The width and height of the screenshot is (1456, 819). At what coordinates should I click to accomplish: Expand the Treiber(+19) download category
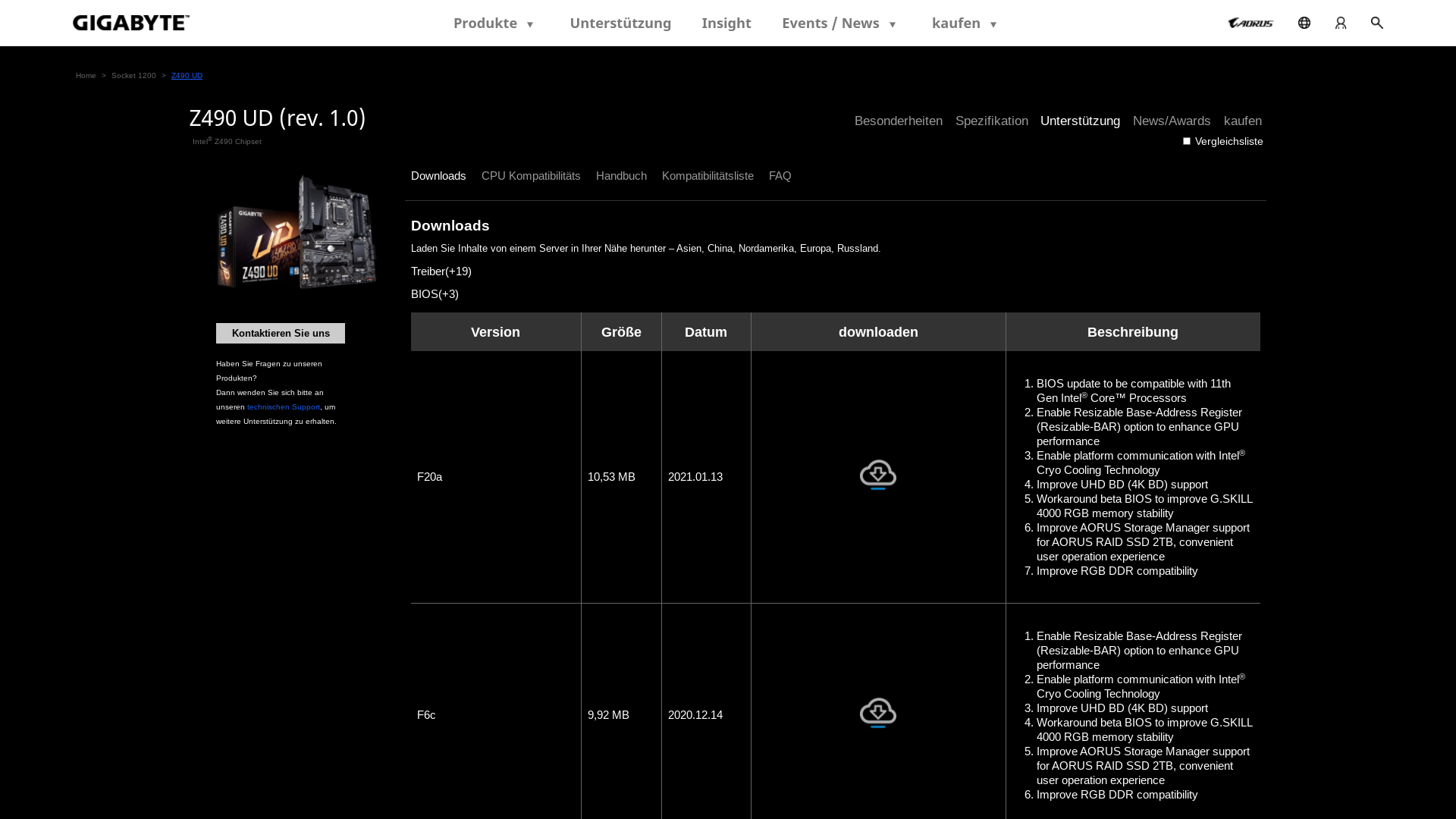click(441, 271)
